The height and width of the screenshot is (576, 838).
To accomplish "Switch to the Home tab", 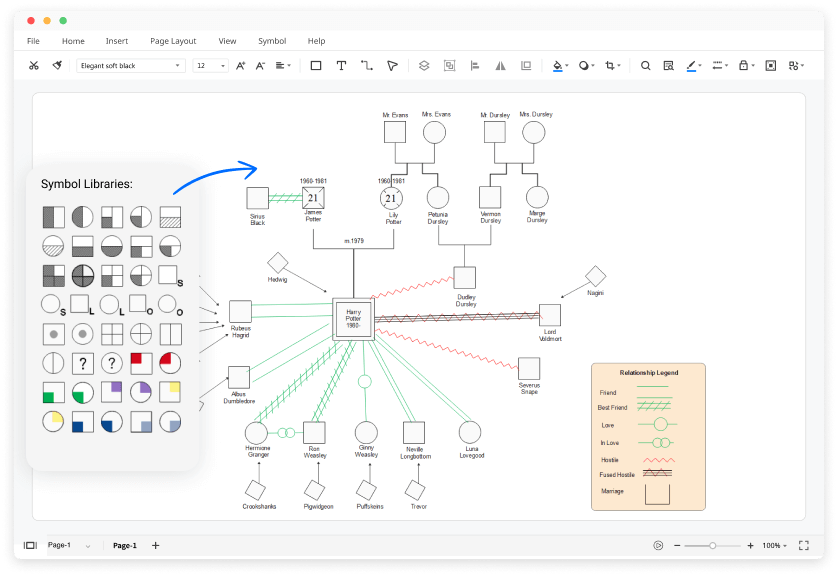I will click(73, 41).
